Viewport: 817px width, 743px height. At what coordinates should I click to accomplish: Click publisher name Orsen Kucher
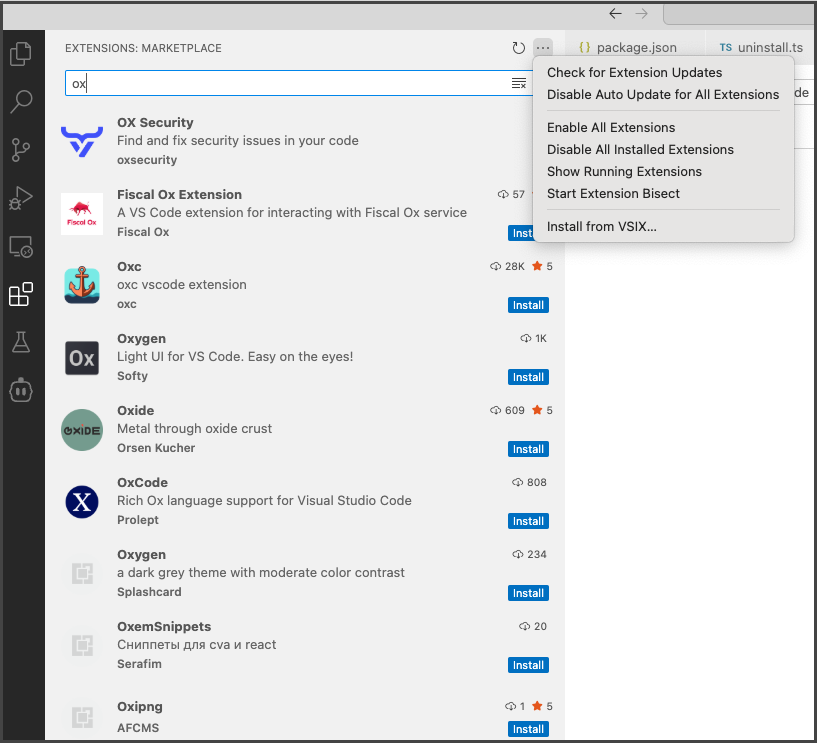(x=156, y=448)
